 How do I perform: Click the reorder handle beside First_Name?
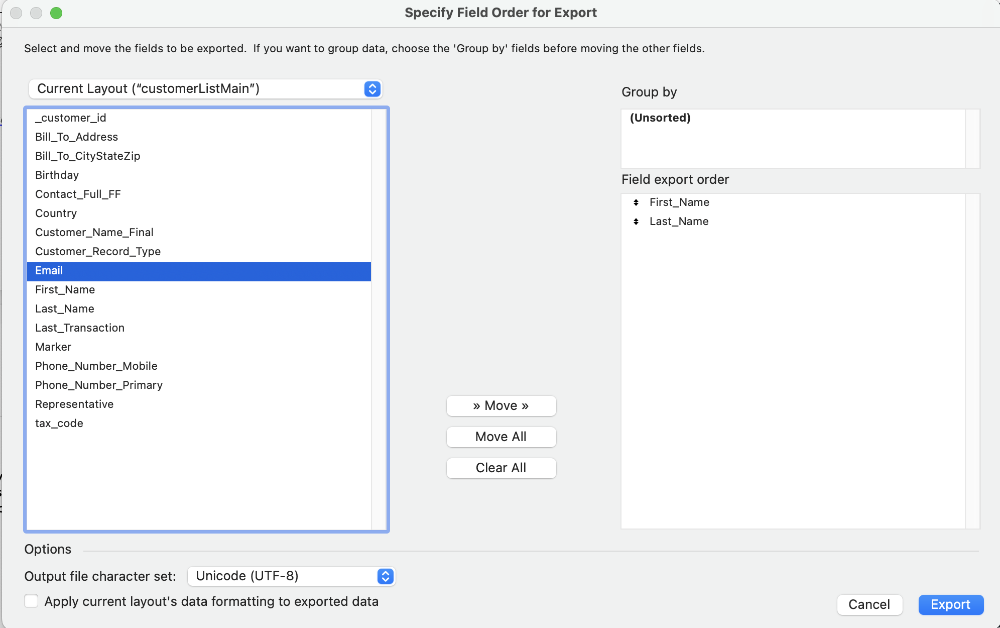coord(636,203)
